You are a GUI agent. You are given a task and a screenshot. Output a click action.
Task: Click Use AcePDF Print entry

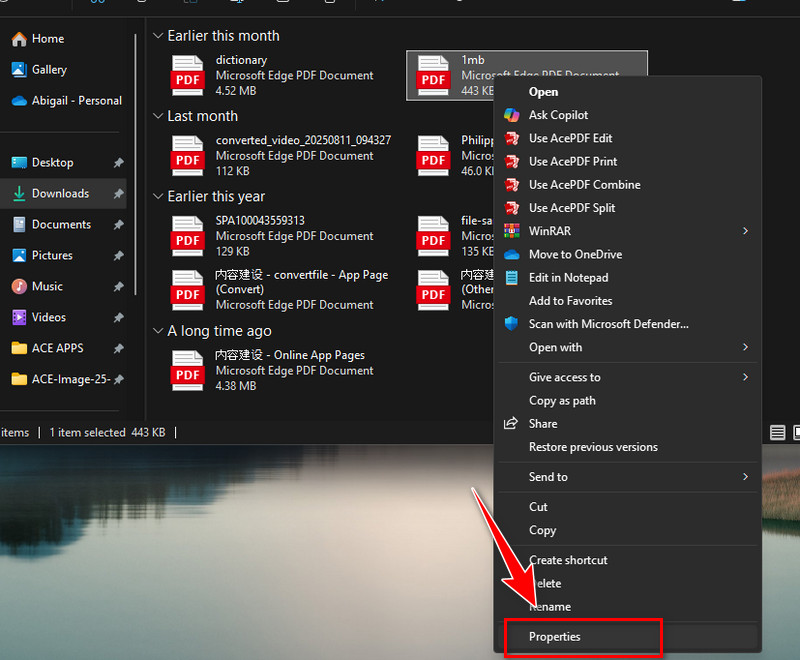coord(628,162)
